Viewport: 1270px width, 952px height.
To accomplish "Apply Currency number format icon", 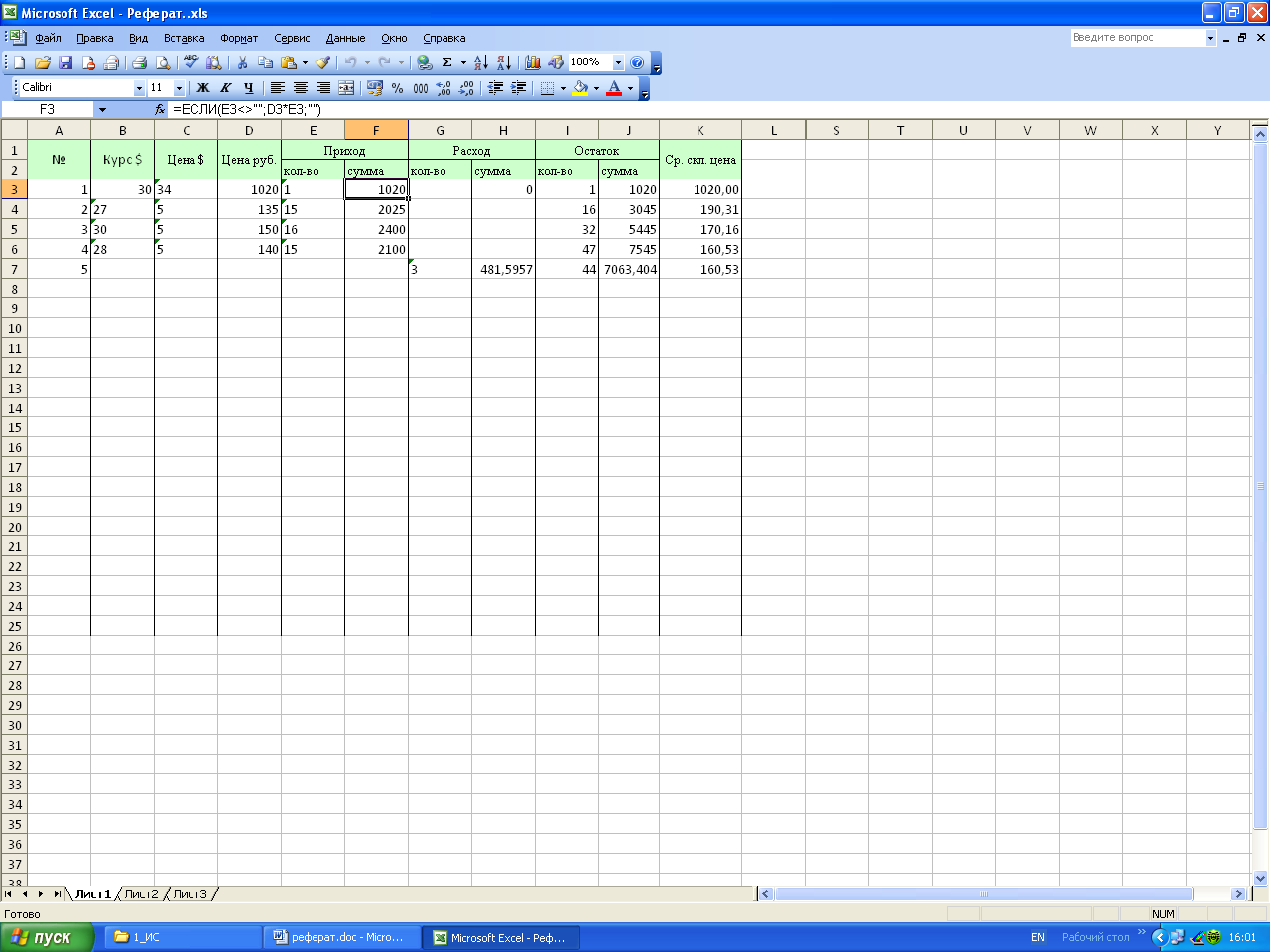I will pos(375,88).
